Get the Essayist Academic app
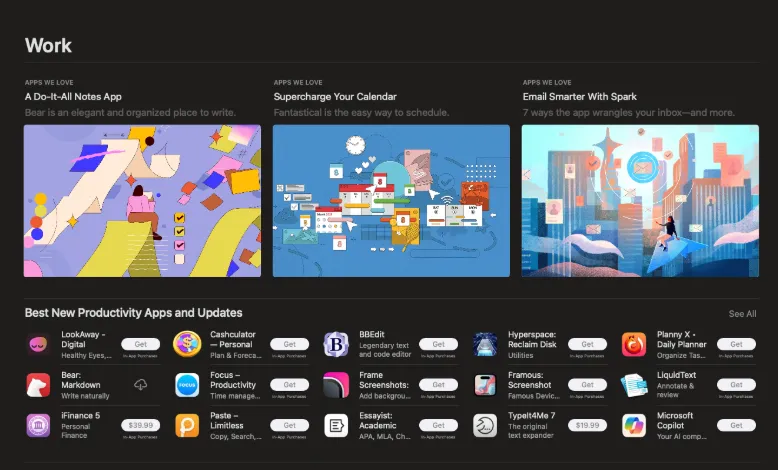This screenshot has height=470, width=778. click(438, 425)
